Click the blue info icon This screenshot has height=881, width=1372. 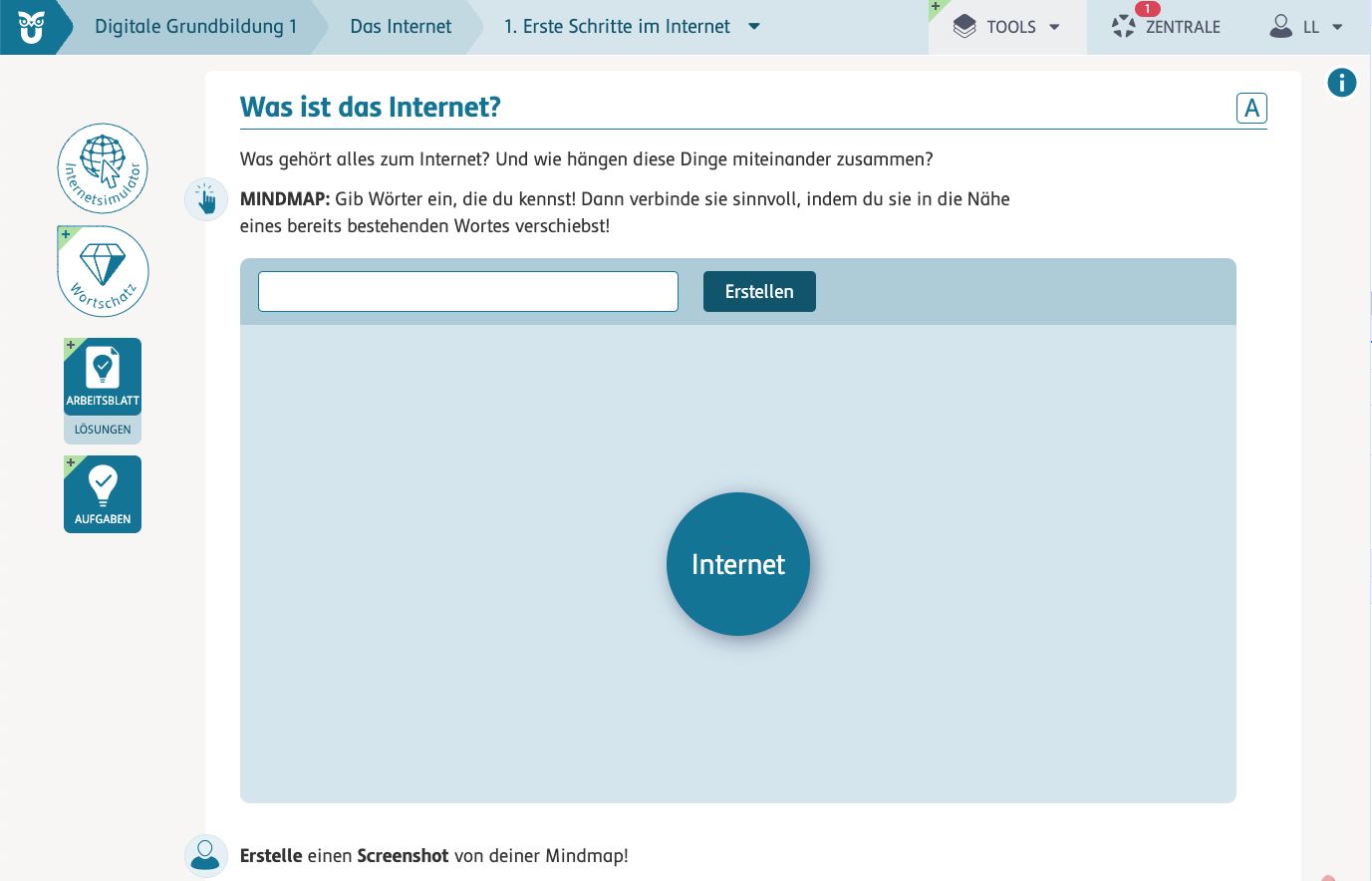pyautogui.click(x=1342, y=83)
